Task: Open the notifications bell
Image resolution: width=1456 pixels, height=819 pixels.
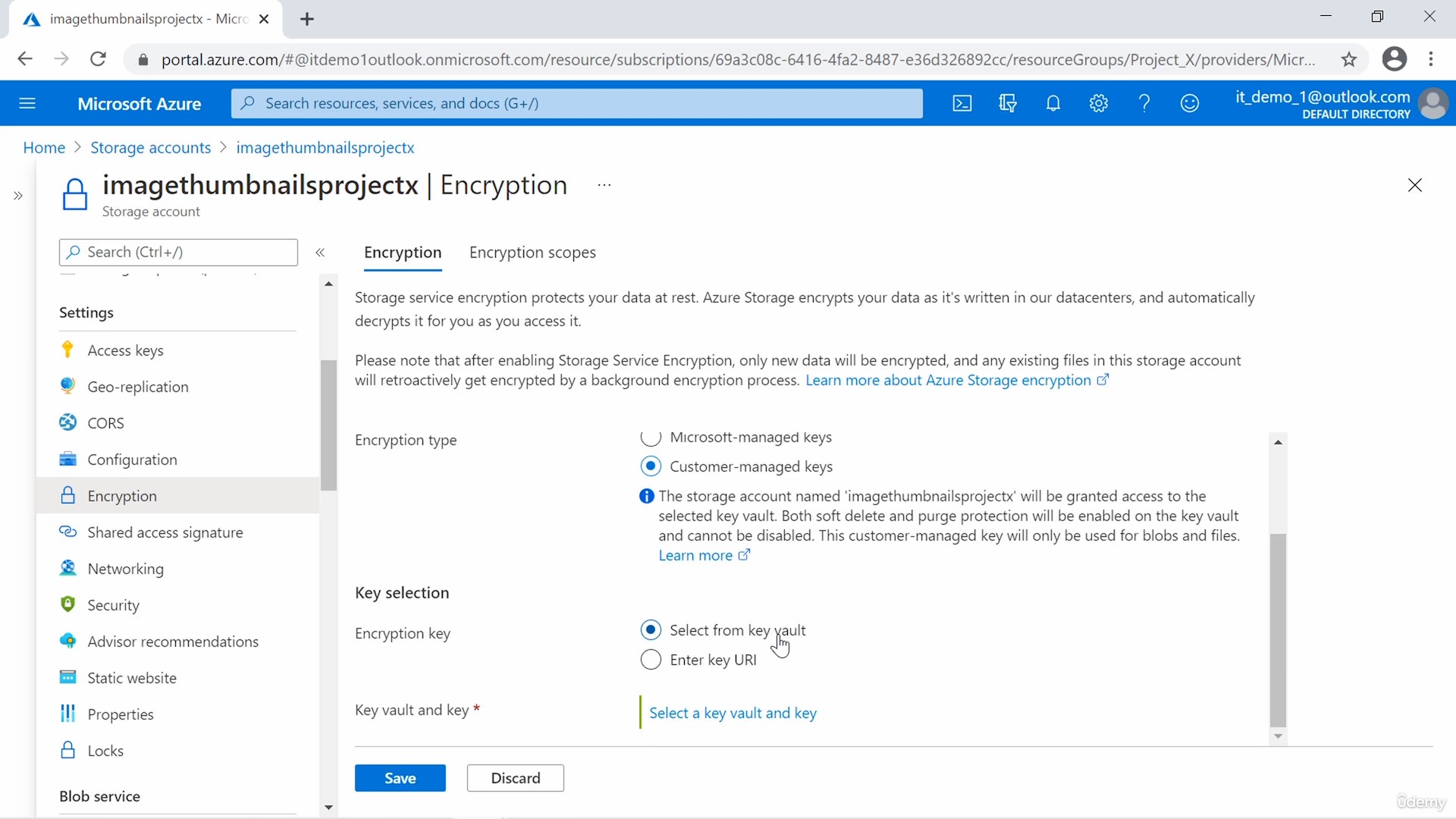Action: (1053, 103)
